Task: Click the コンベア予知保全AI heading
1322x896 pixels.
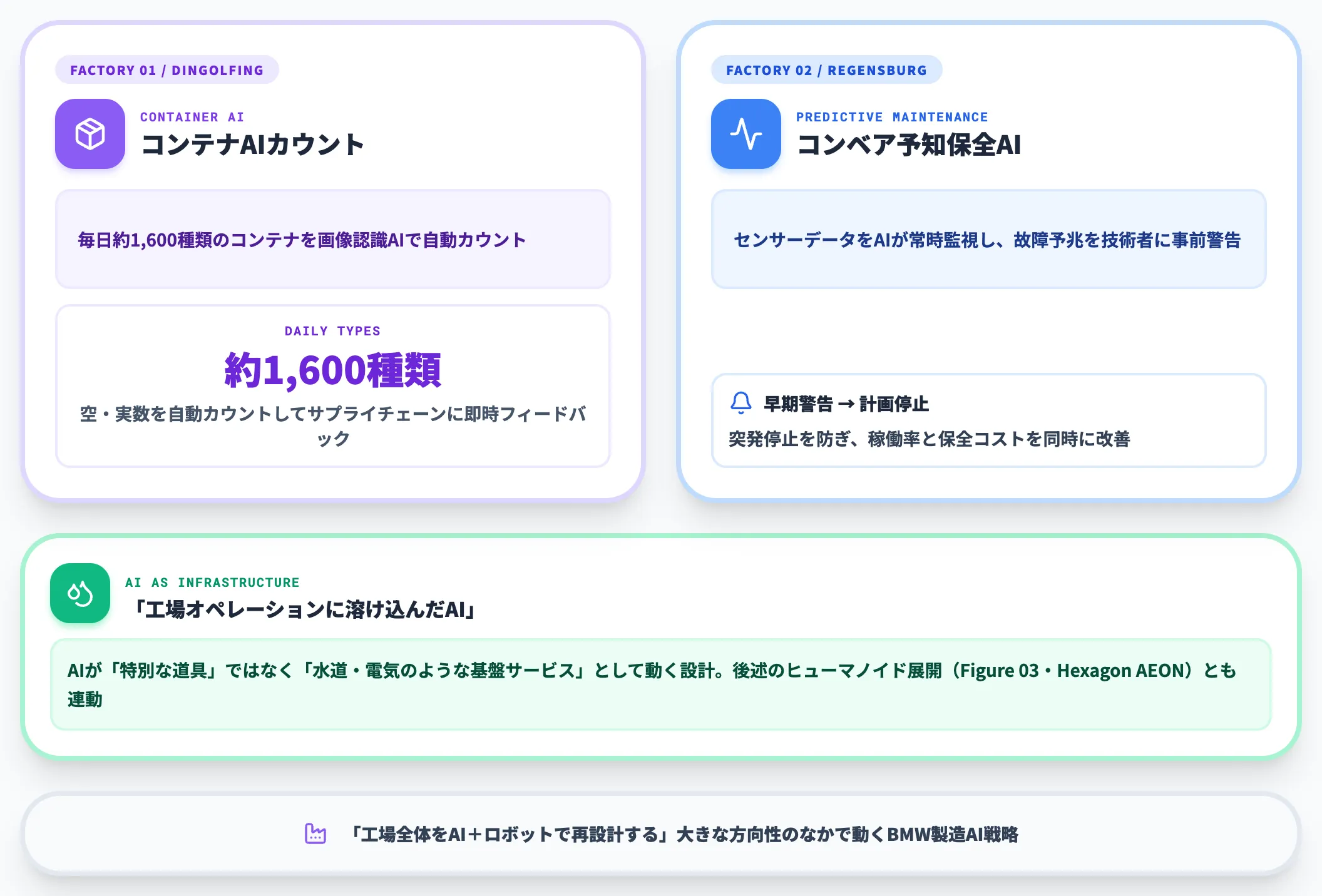Action: tap(909, 145)
